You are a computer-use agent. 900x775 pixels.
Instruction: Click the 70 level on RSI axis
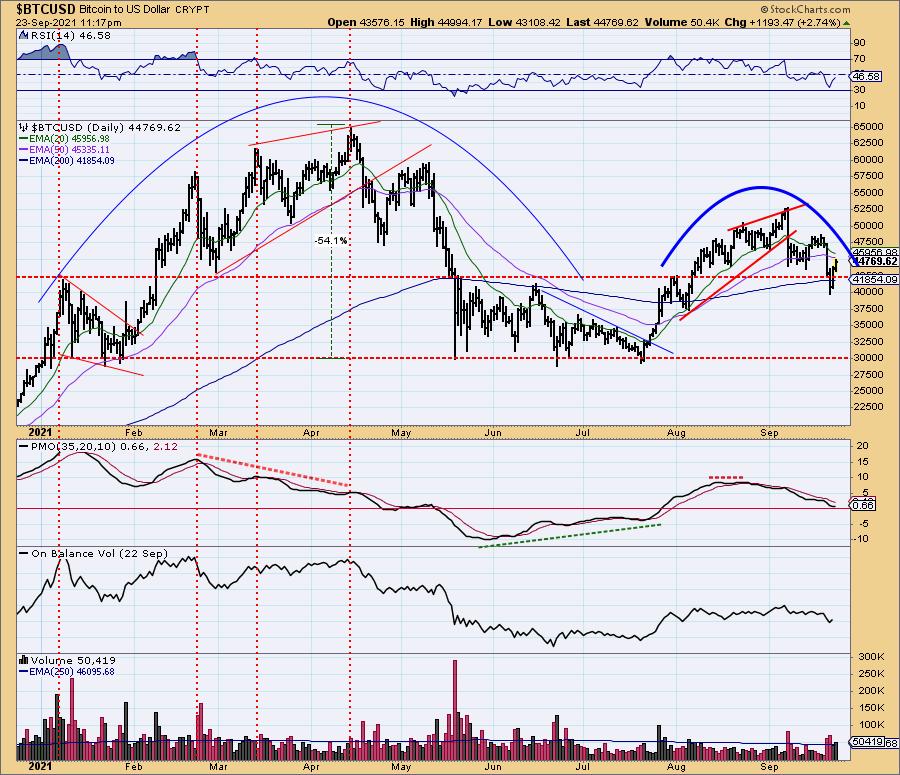[x=859, y=59]
